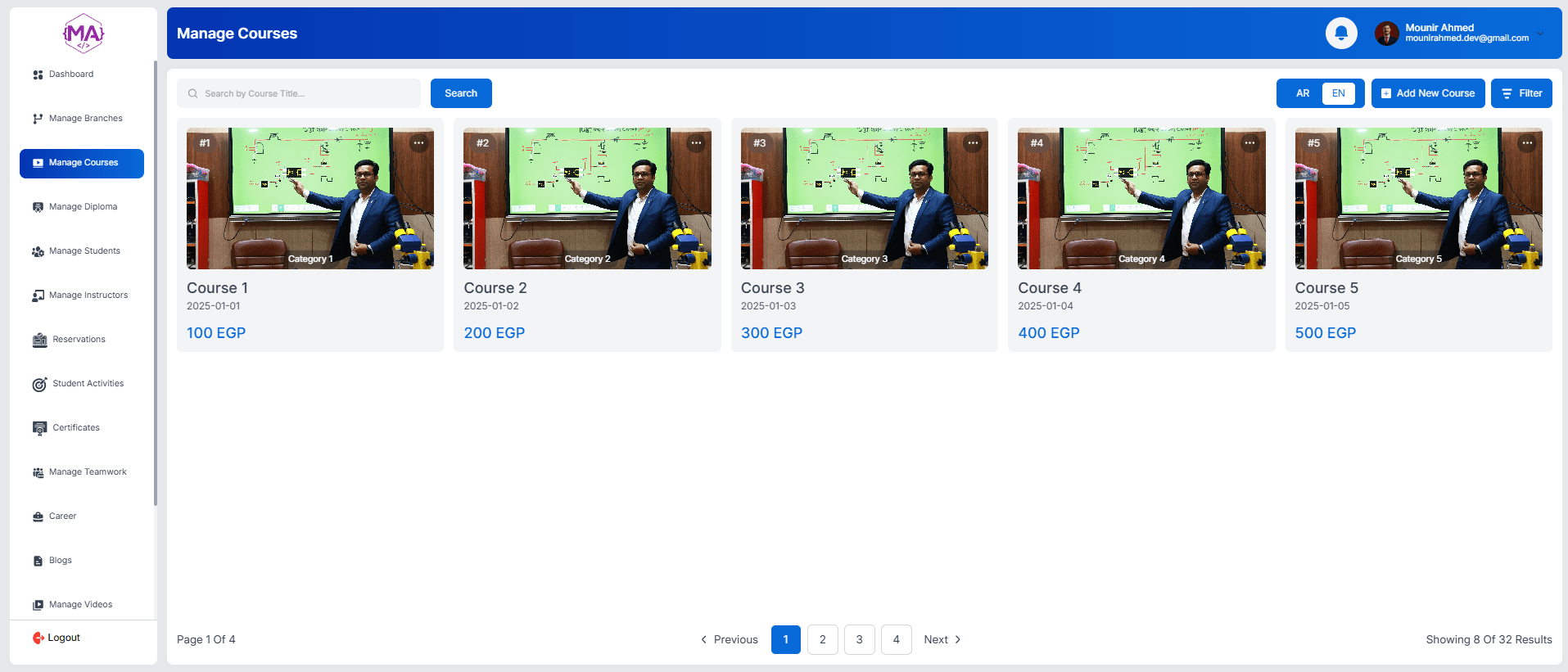Click the MA logo in the sidebar
1568x672 pixels.
click(x=84, y=34)
